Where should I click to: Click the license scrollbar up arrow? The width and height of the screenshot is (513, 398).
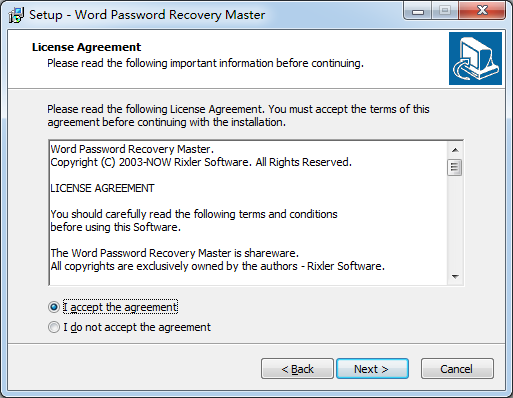click(455, 150)
